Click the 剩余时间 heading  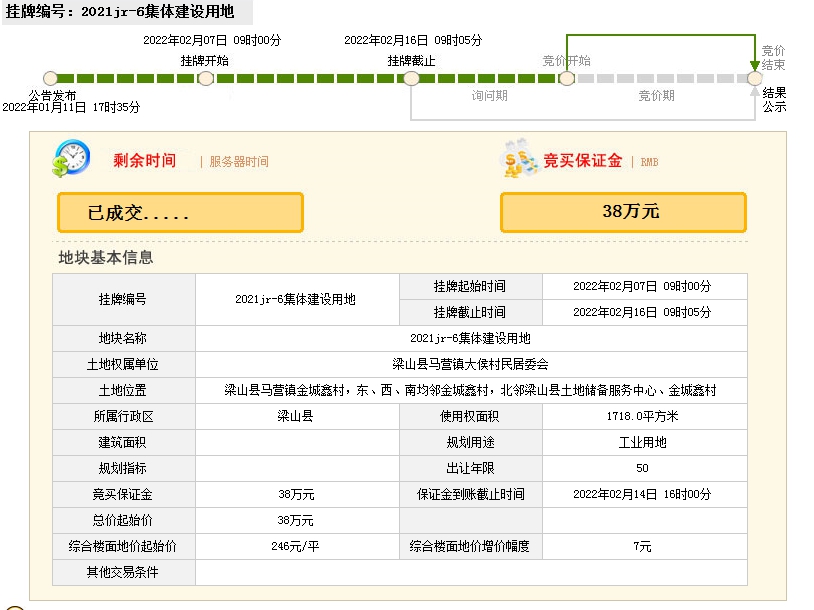click(144, 160)
